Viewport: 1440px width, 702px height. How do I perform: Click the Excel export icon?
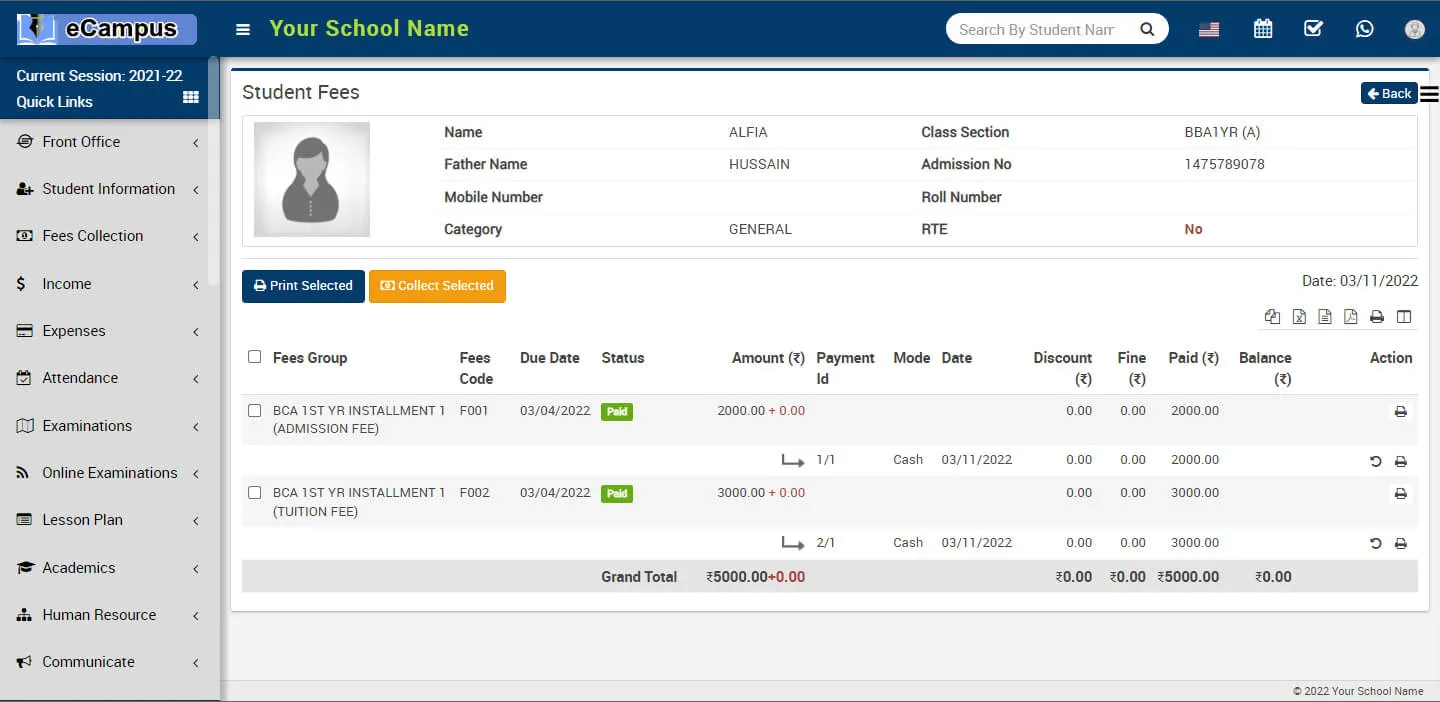[1298, 317]
